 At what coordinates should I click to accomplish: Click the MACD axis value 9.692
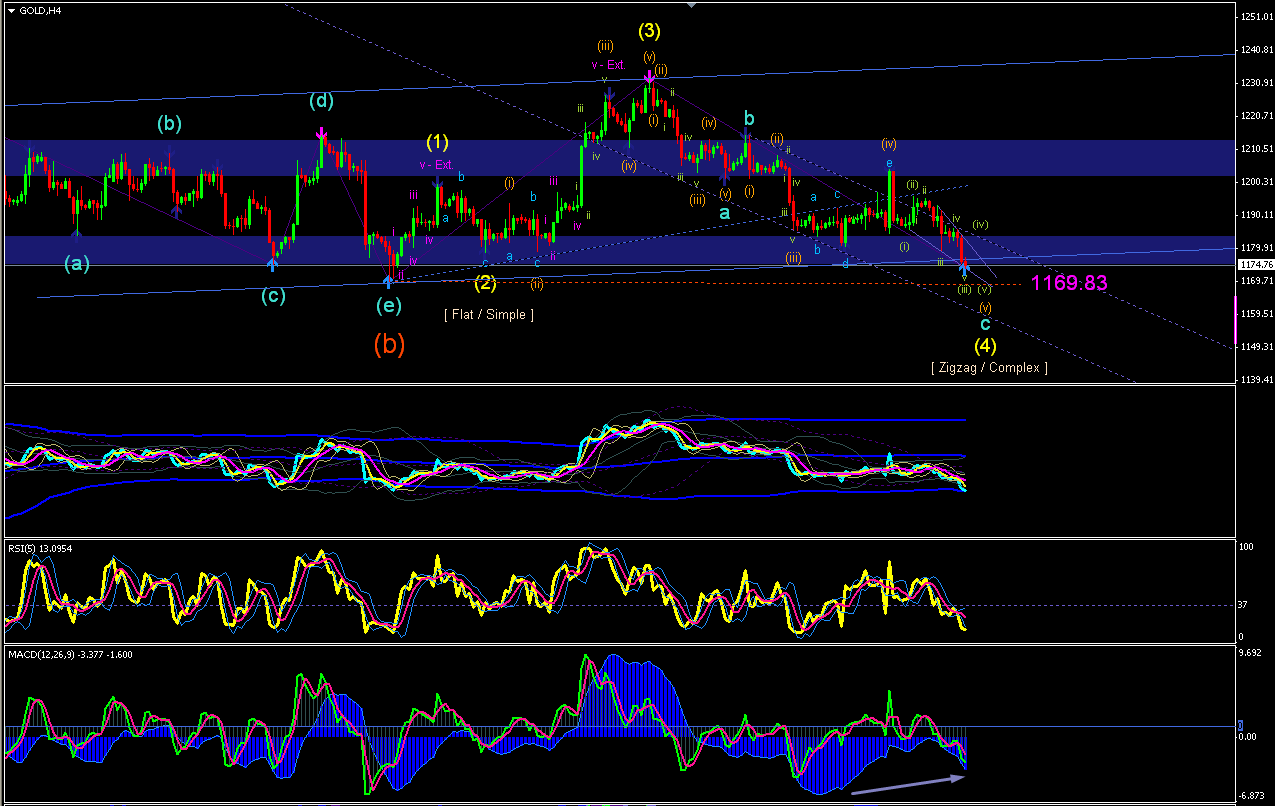(x=1248, y=653)
